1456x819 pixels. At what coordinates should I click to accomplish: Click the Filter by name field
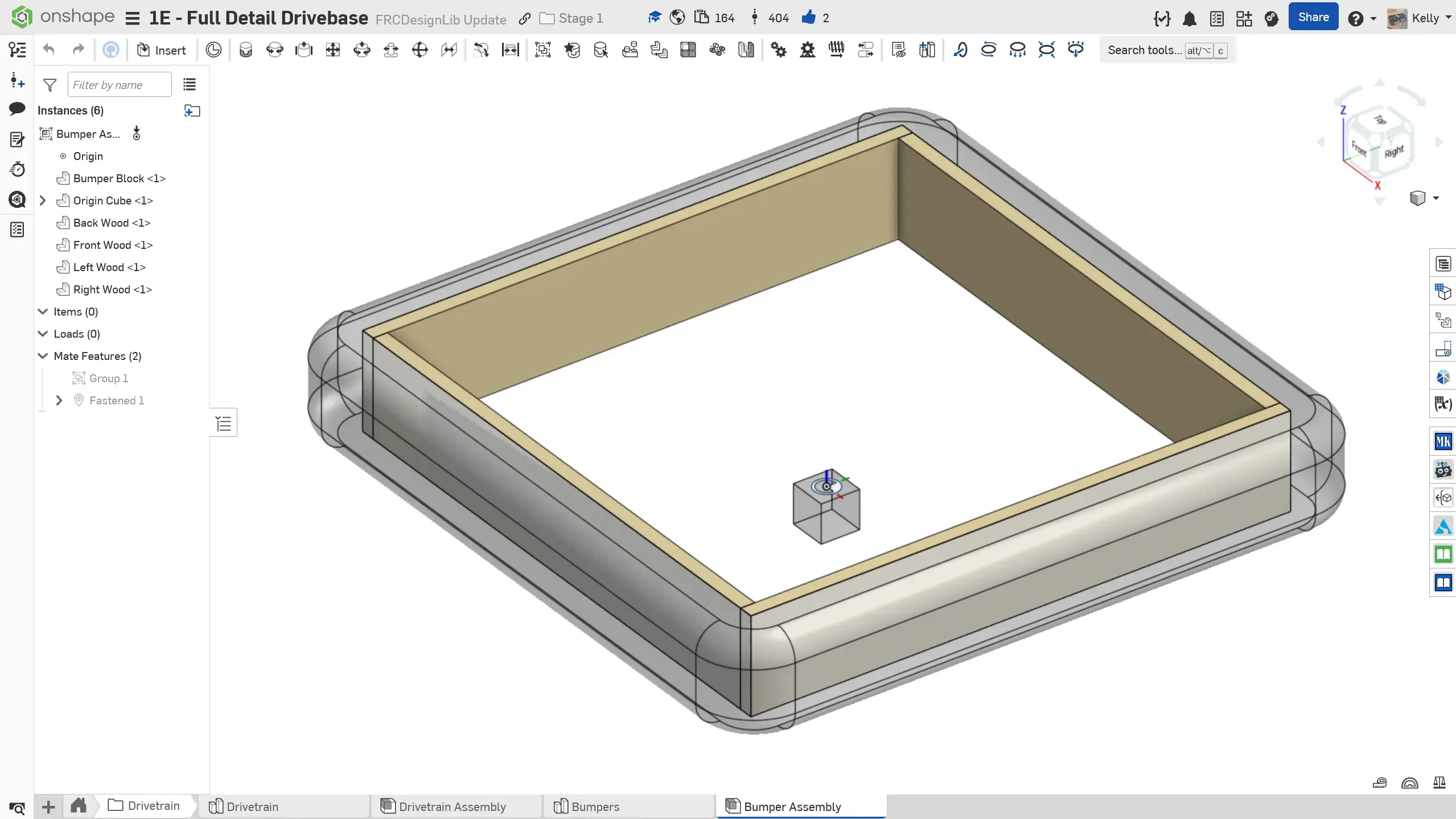(x=119, y=85)
